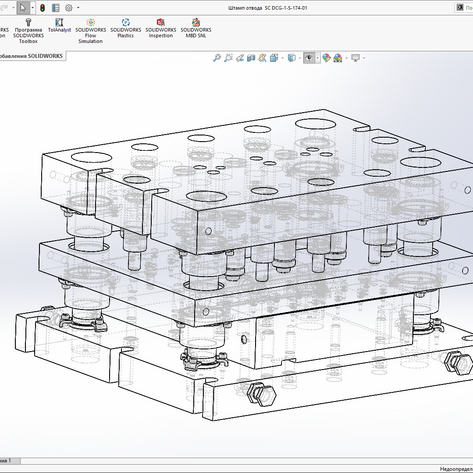
Task: Open the Options gear dropdown arrow
Action: pyautogui.click(x=78, y=8)
